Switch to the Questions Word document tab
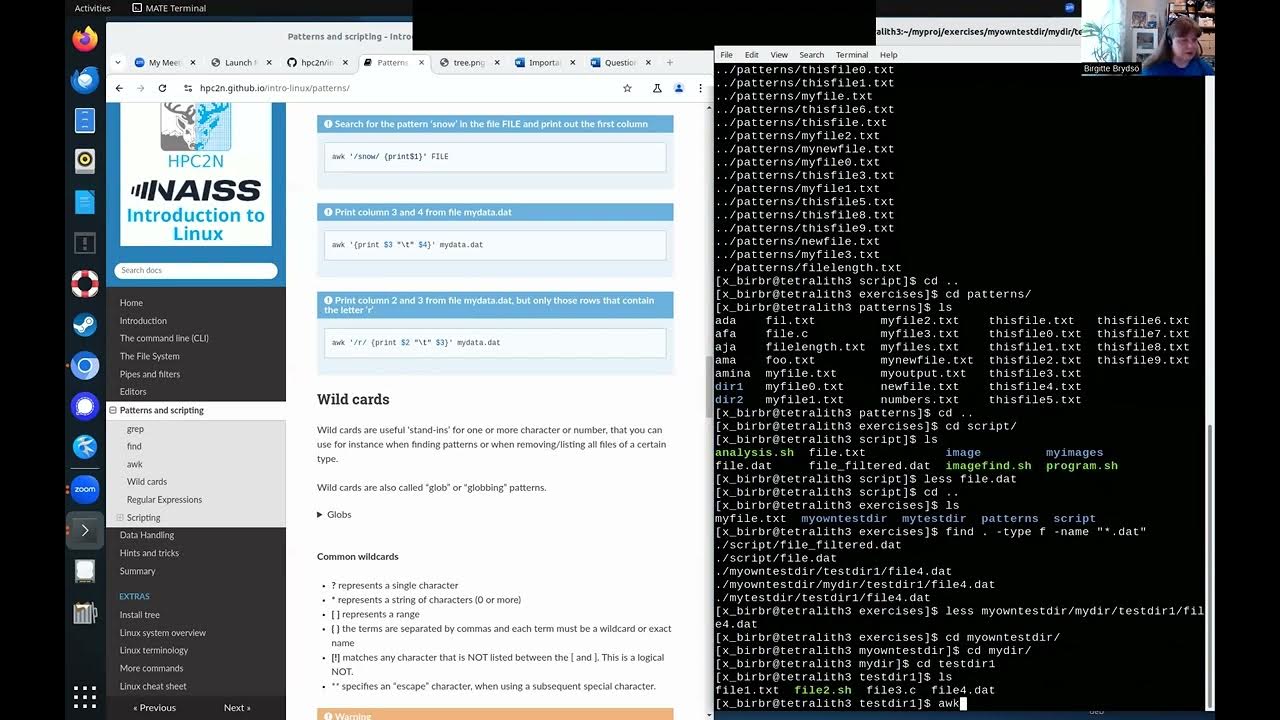Image resolution: width=1280 pixels, height=720 pixels. 620,62
